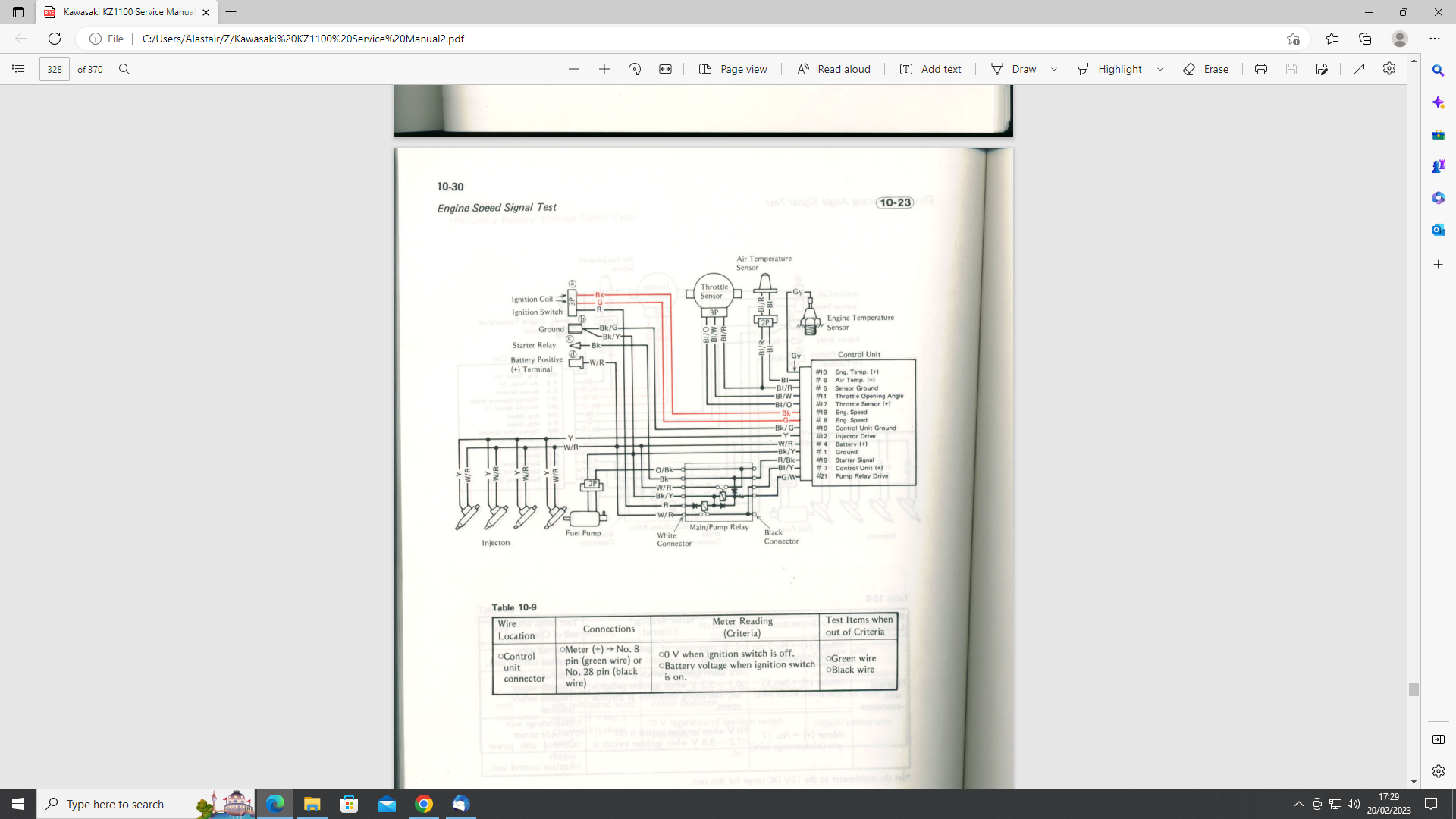
Task: Select the Add text tool
Action: coord(930,69)
